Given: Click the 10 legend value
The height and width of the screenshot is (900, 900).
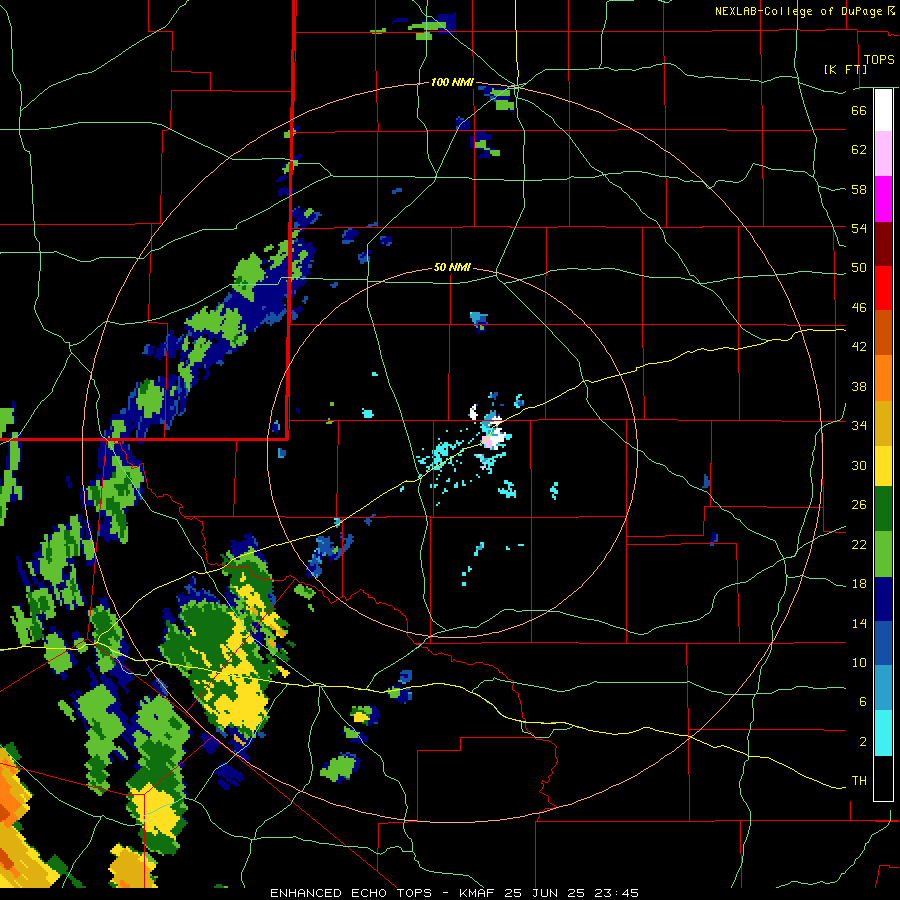Looking at the screenshot, I should [x=859, y=663].
